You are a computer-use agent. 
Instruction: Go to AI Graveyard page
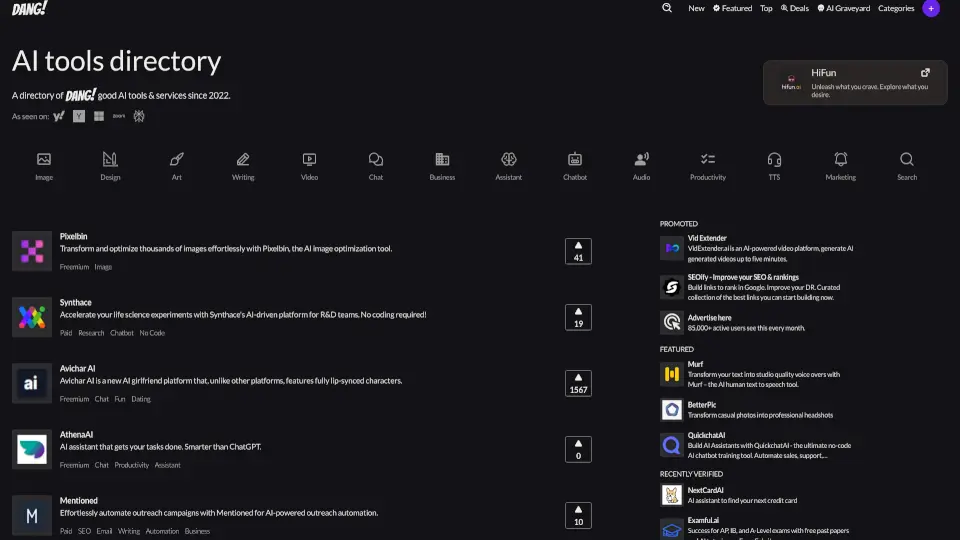pos(843,8)
